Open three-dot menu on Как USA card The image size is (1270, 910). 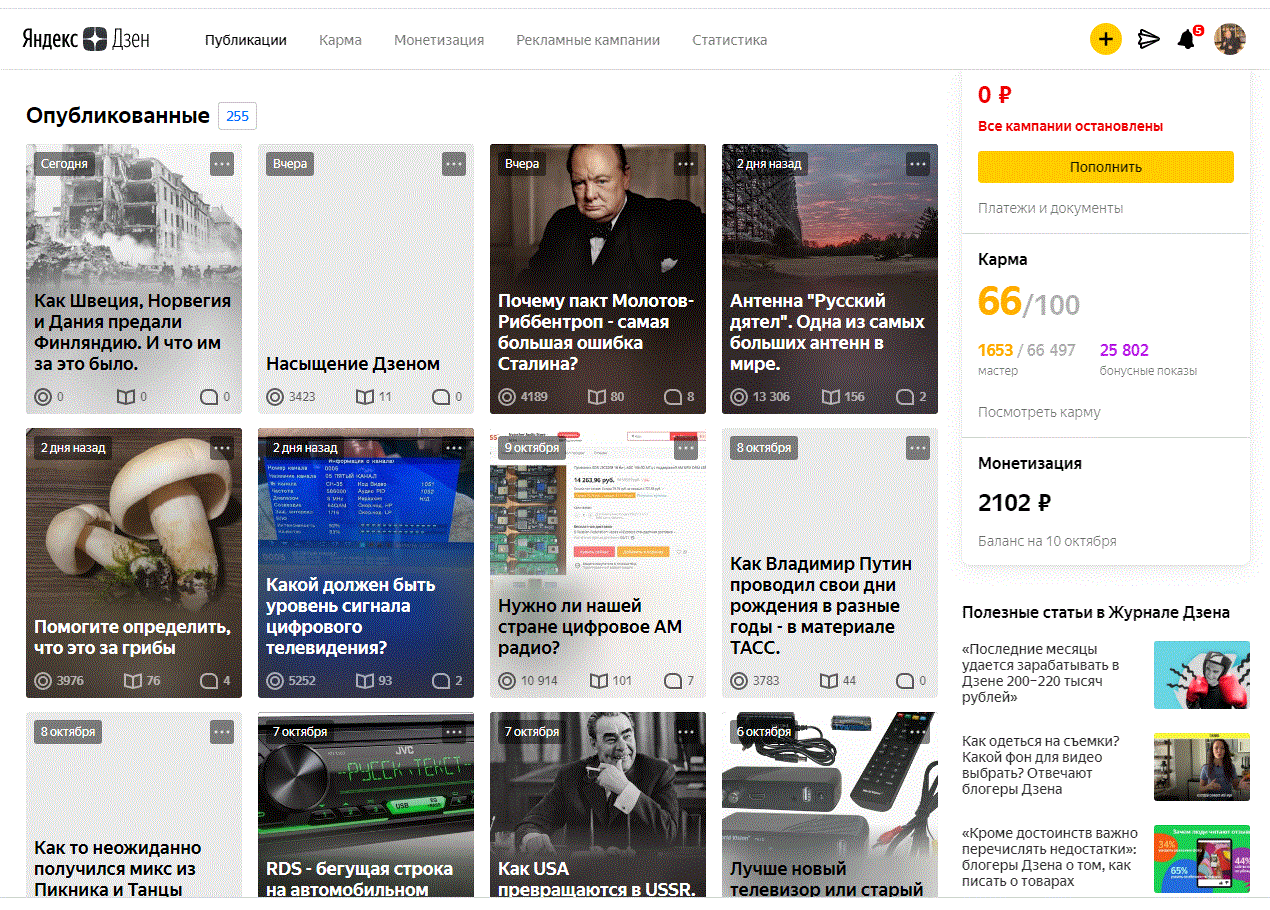coord(686,731)
